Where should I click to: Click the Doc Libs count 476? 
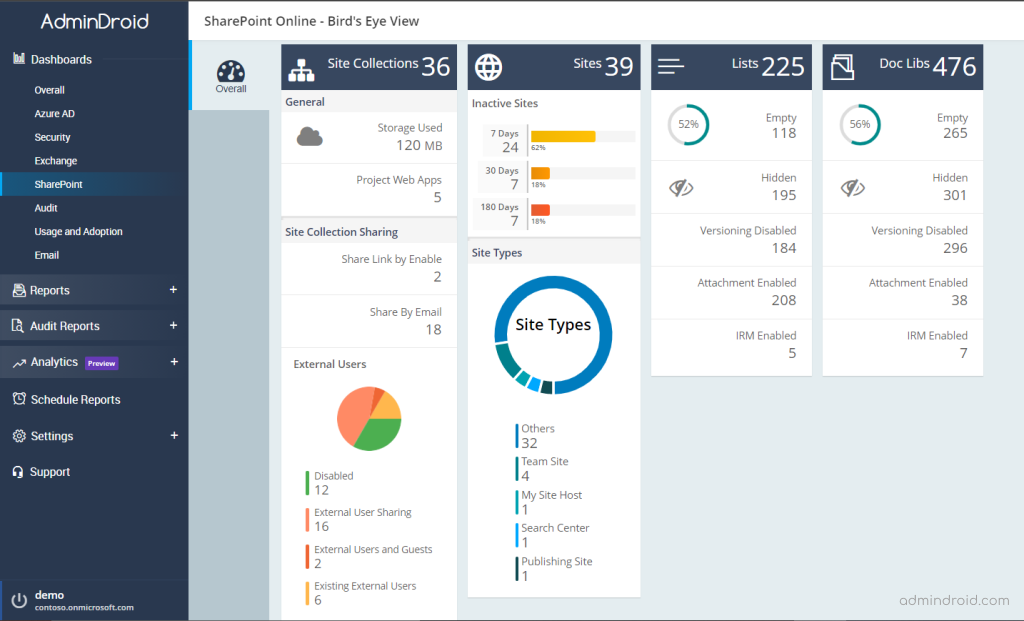(x=954, y=67)
